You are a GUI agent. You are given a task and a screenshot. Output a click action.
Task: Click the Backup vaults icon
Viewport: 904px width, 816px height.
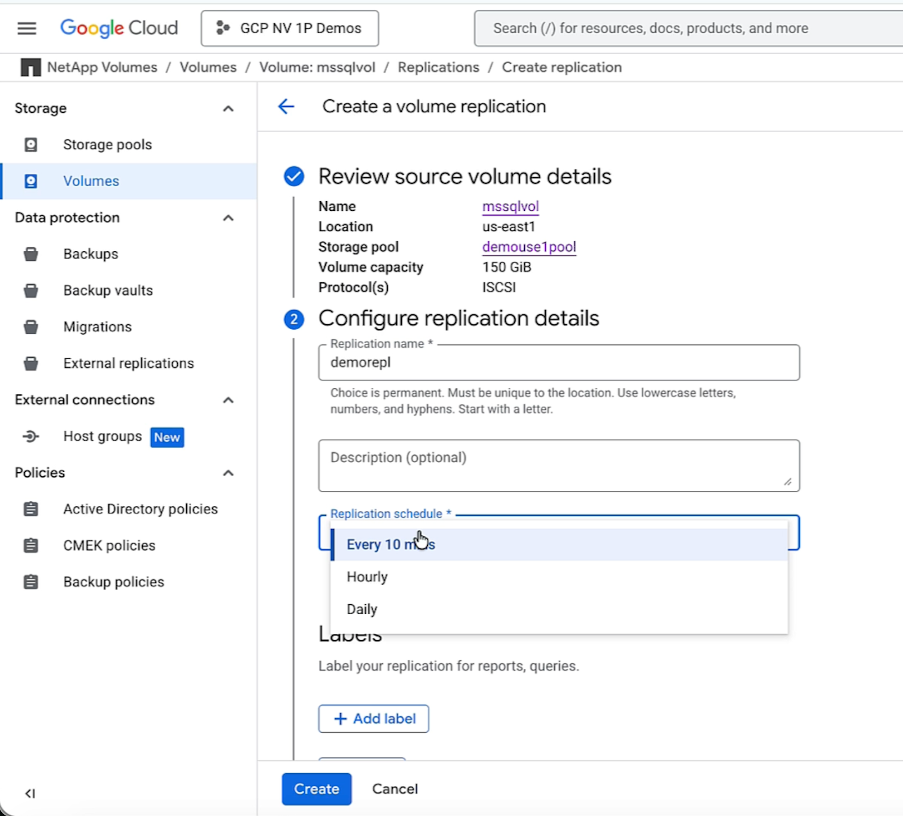pyautogui.click(x=31, y=290)
